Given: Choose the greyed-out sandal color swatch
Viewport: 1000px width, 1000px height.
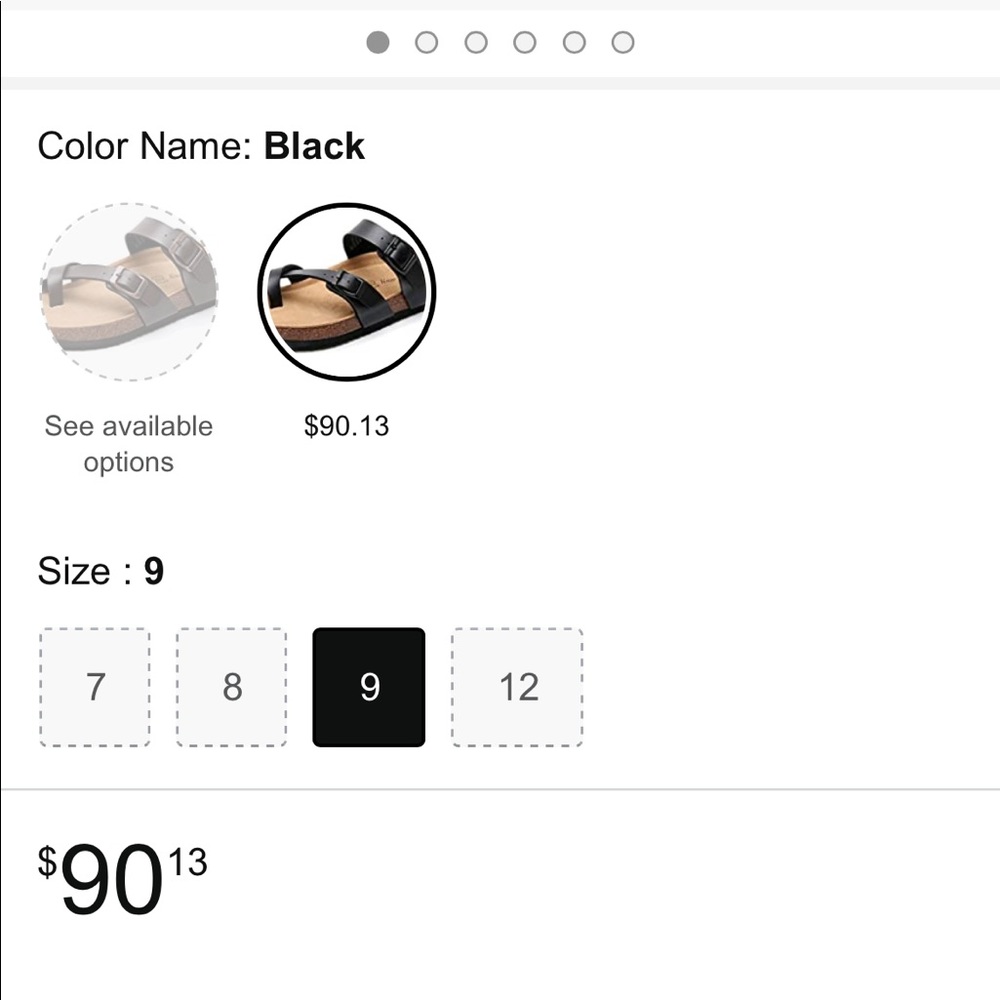Looking at the screenshot, I should click(129, 292).
